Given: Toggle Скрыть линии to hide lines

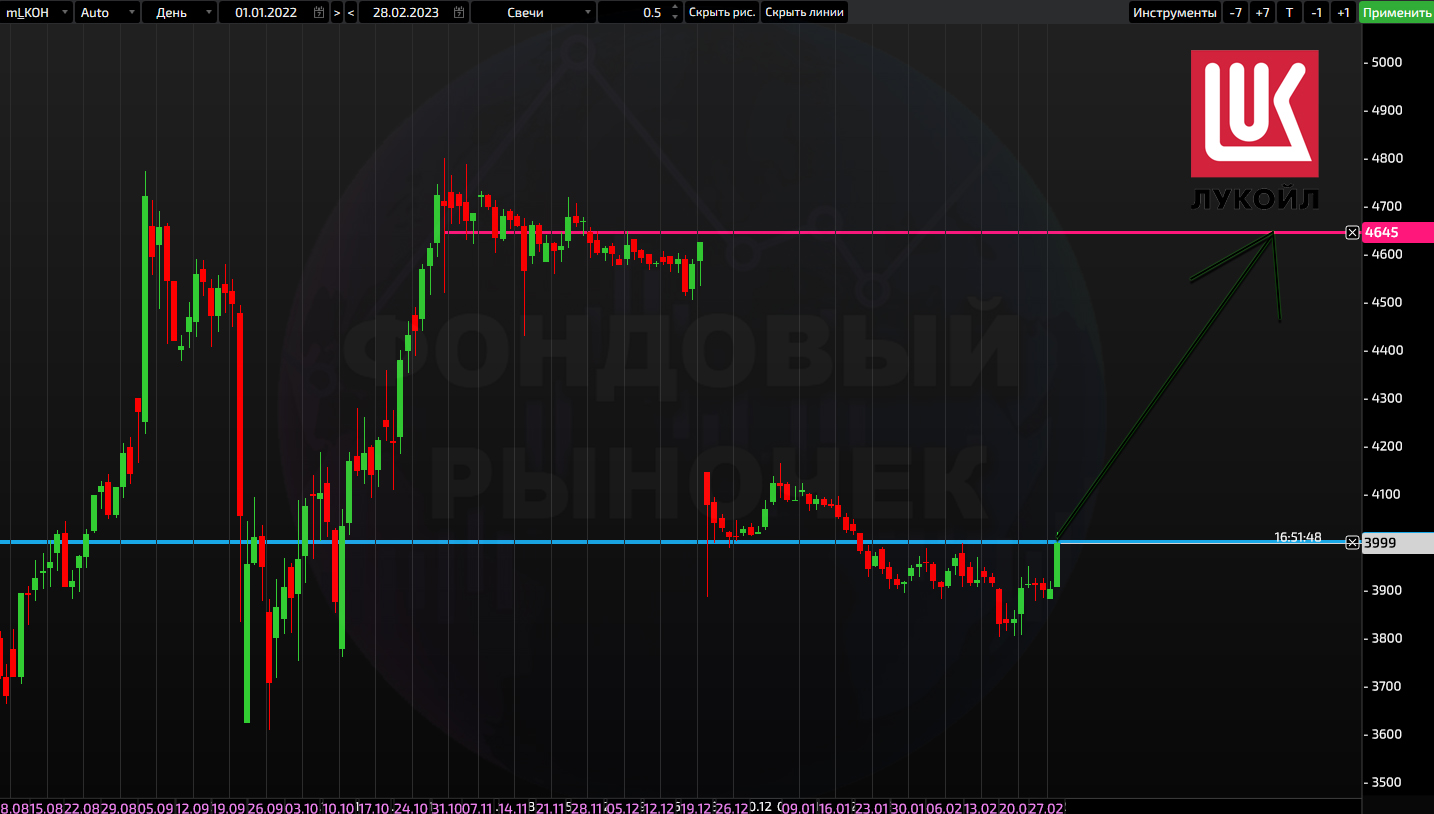Looking at the screenshot, I should [805, 12].
